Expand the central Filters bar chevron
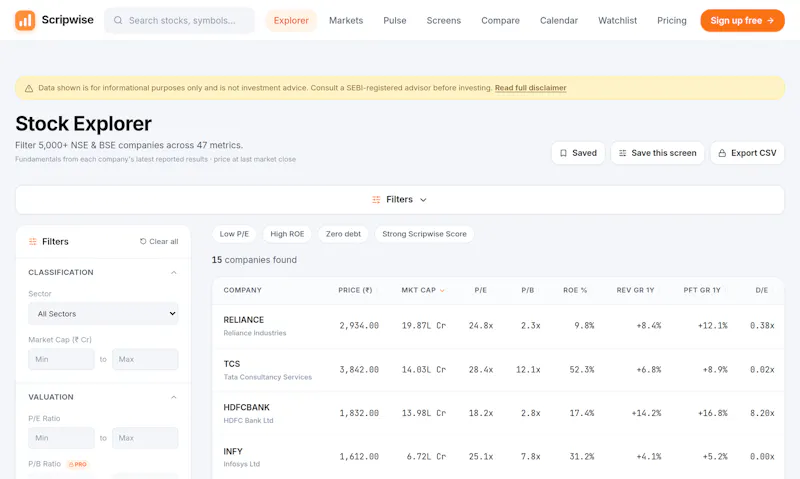The image size is (800, 479). 423,200
